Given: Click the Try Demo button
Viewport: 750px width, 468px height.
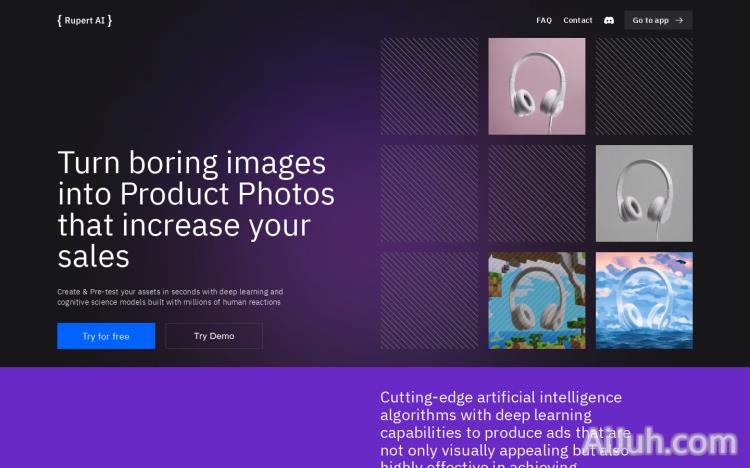Looking at the screenshot, I should point(214,336).
